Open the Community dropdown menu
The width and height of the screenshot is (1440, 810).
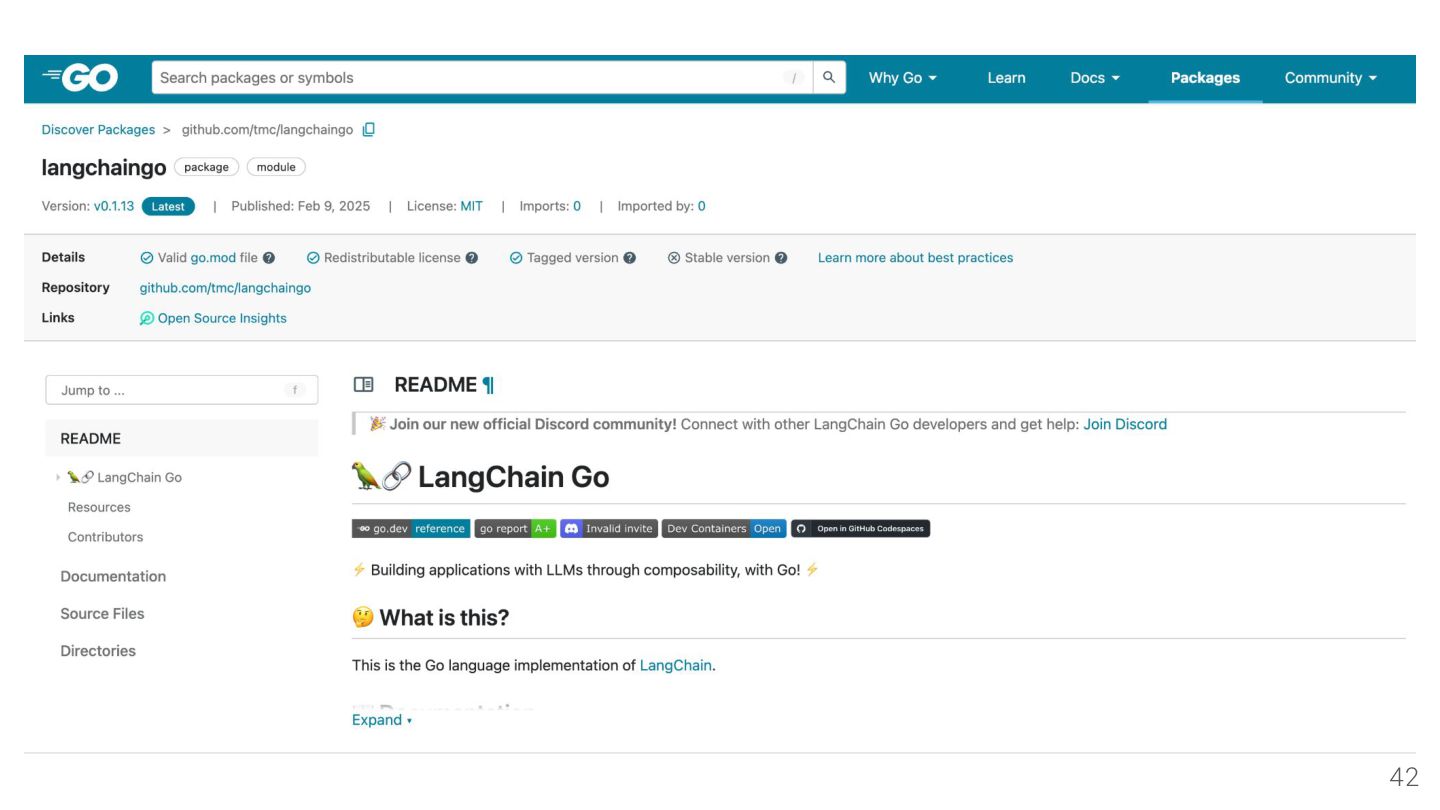pyautogui.click(x=1331, y=78)
